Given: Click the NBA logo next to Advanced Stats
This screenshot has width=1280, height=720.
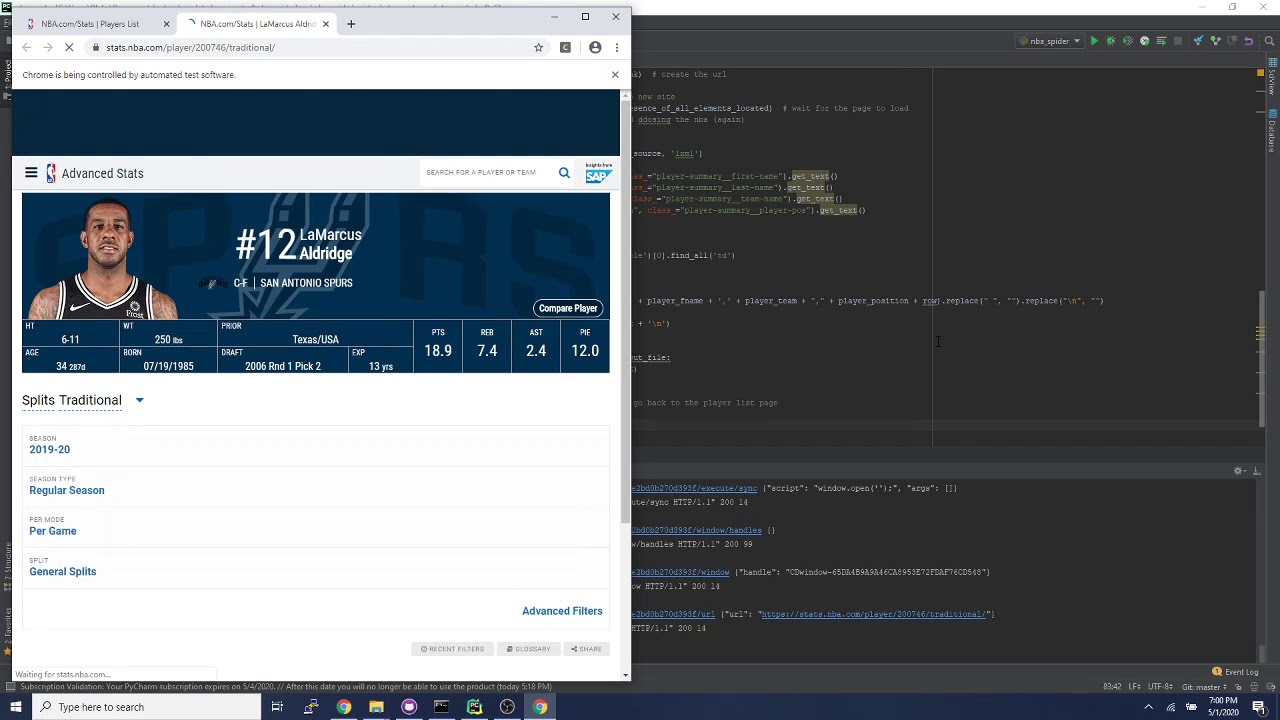Looking at the screenshot, I should point(50,173).
